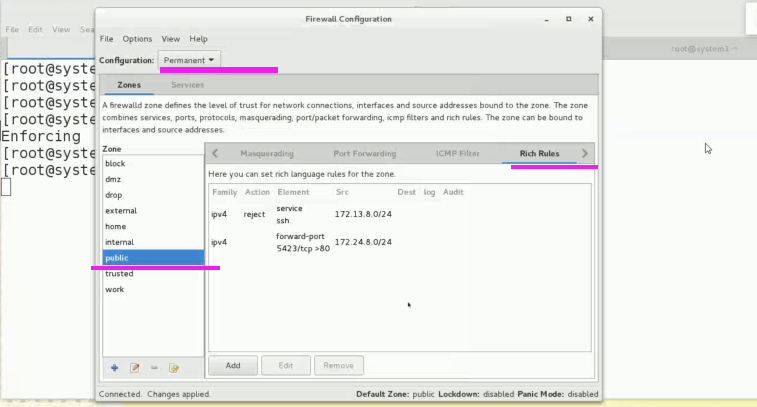This screenshot has width=757, height=407.
Task: Select the block zone
Action: (x=153, y=164)
